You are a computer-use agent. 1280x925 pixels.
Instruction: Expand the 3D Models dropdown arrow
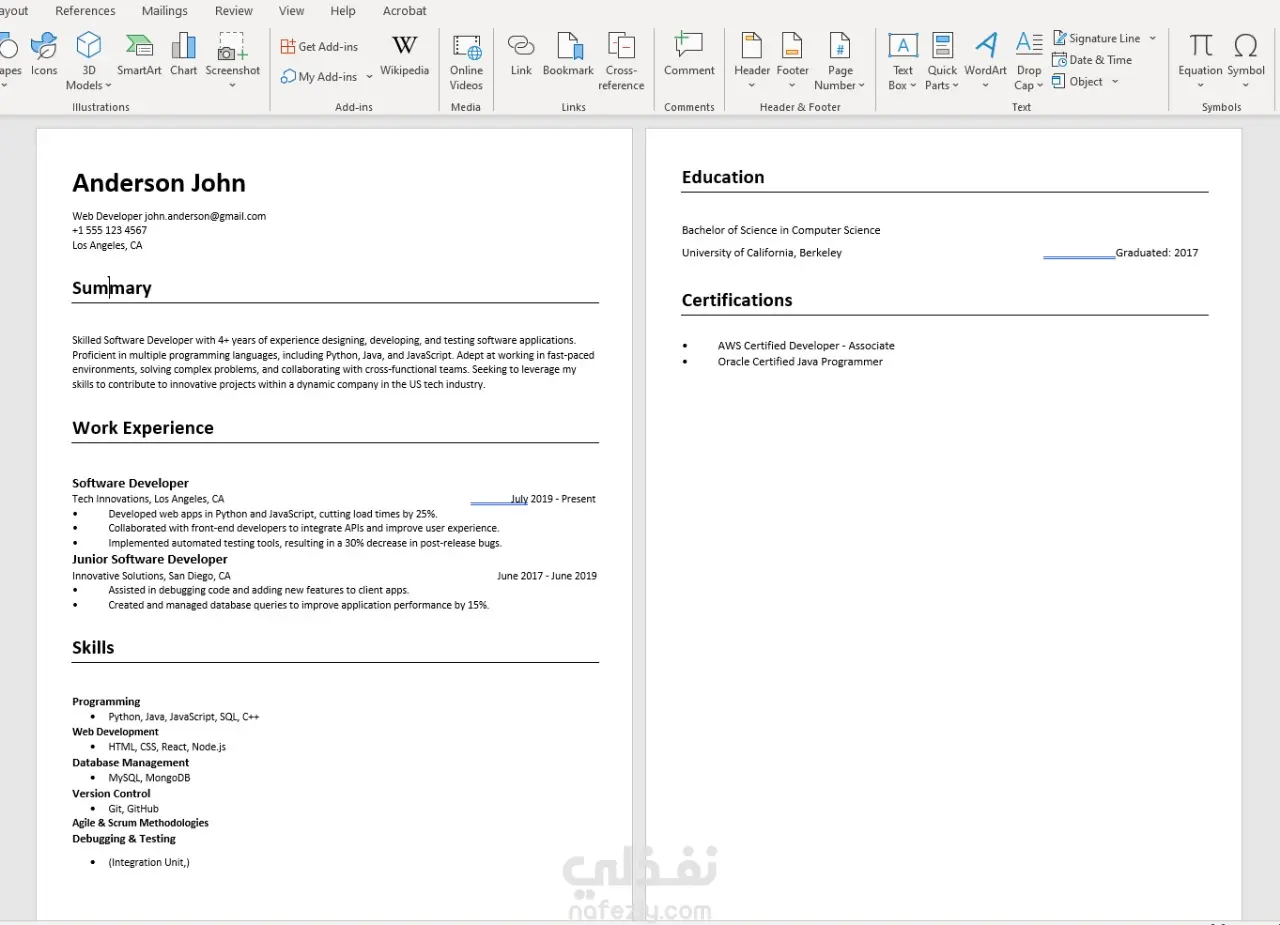coord(107,86)
